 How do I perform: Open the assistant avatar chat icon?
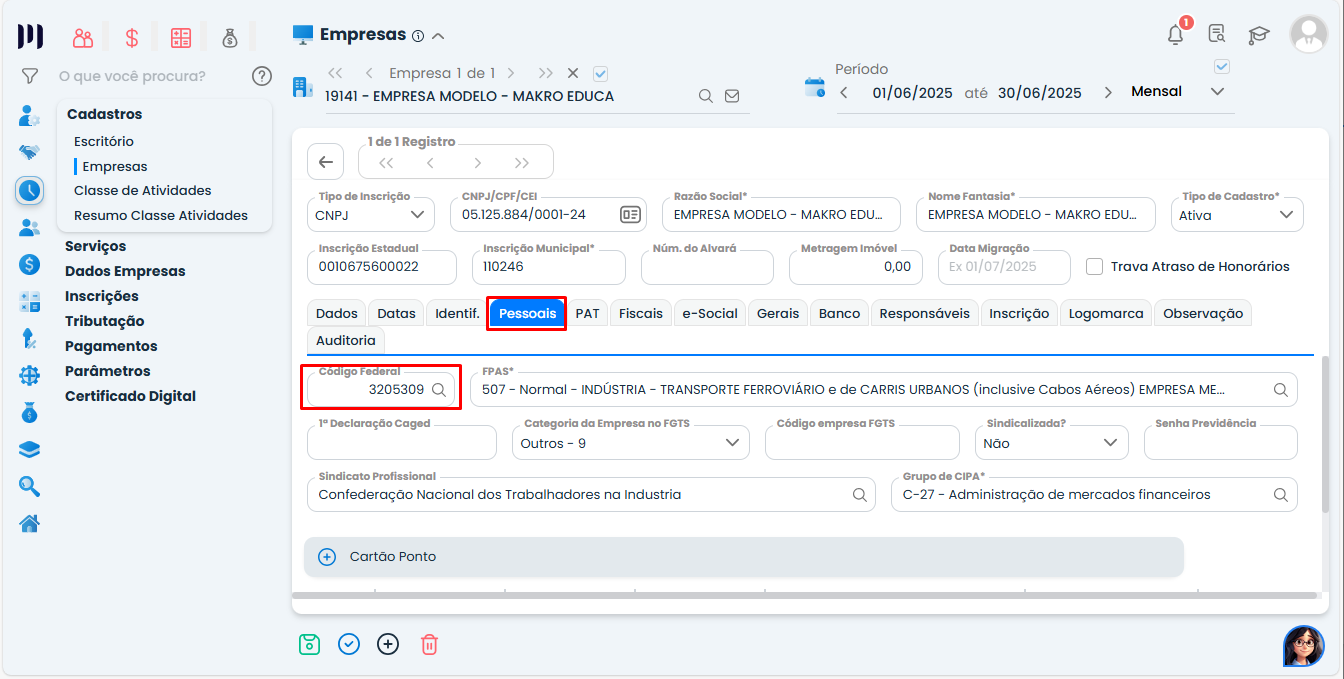[x=1304, y=646]
